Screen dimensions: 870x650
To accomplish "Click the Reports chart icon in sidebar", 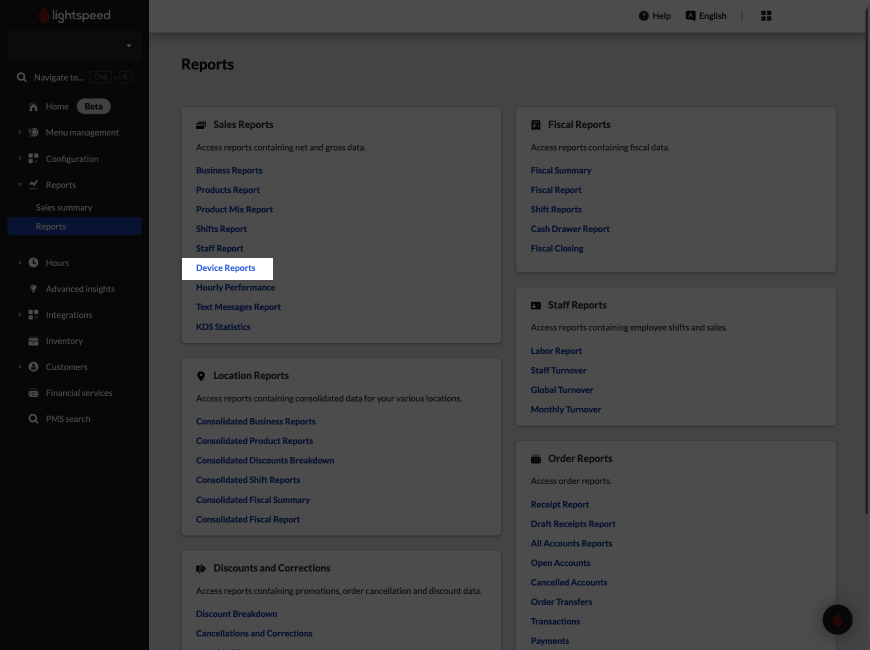I will (33, 184).
